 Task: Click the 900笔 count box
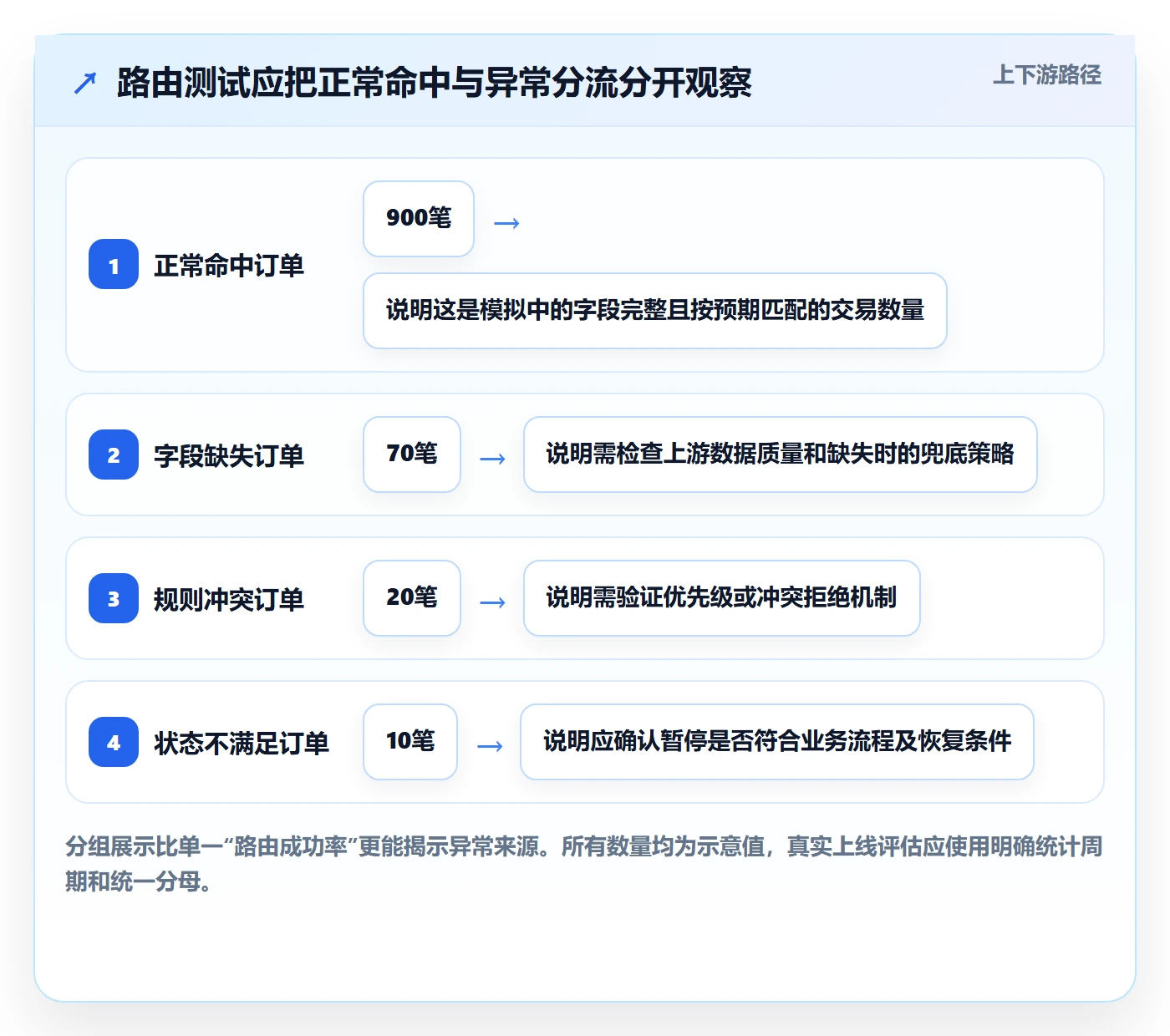click(419, 219)
